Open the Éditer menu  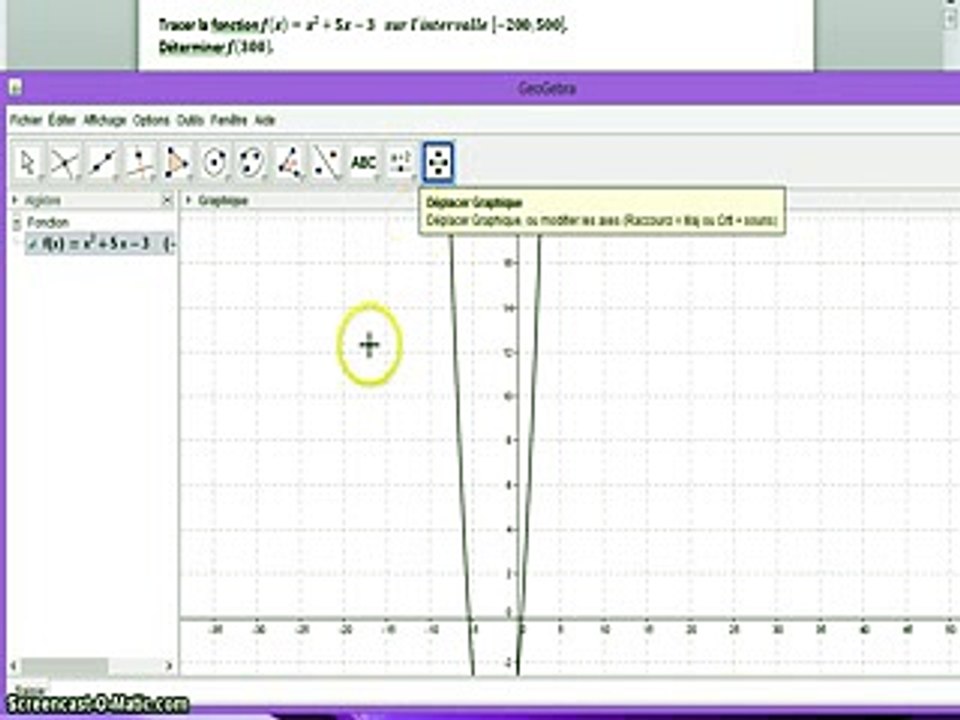62,120
